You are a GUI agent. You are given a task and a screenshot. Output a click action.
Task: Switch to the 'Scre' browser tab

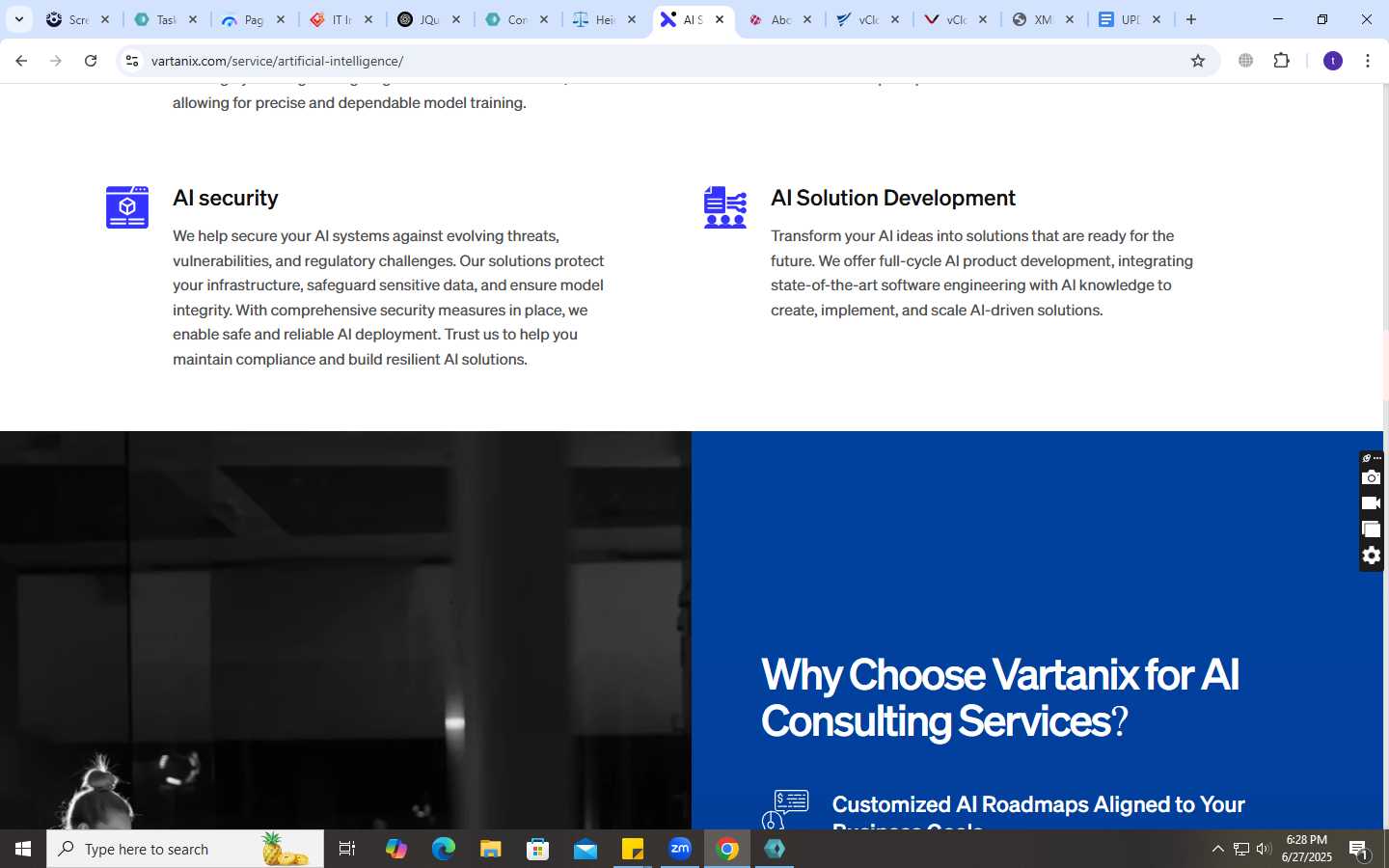coord(77,19)
